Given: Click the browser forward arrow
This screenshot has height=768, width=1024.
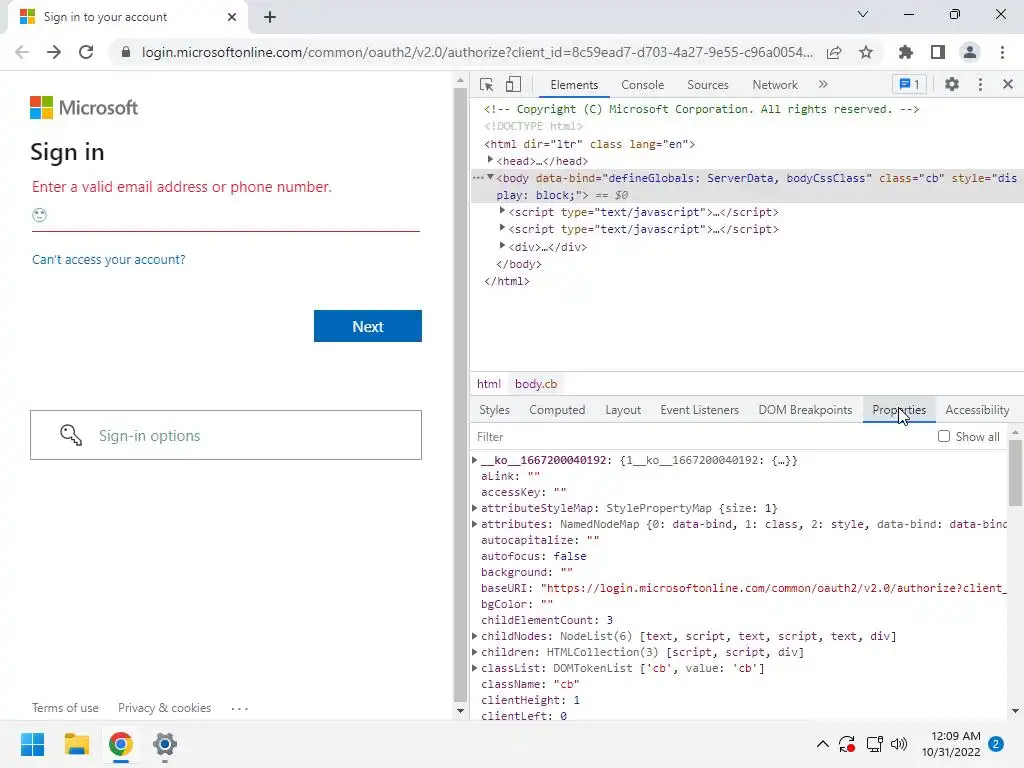Looking at the screenshot, I should point(54,52).
